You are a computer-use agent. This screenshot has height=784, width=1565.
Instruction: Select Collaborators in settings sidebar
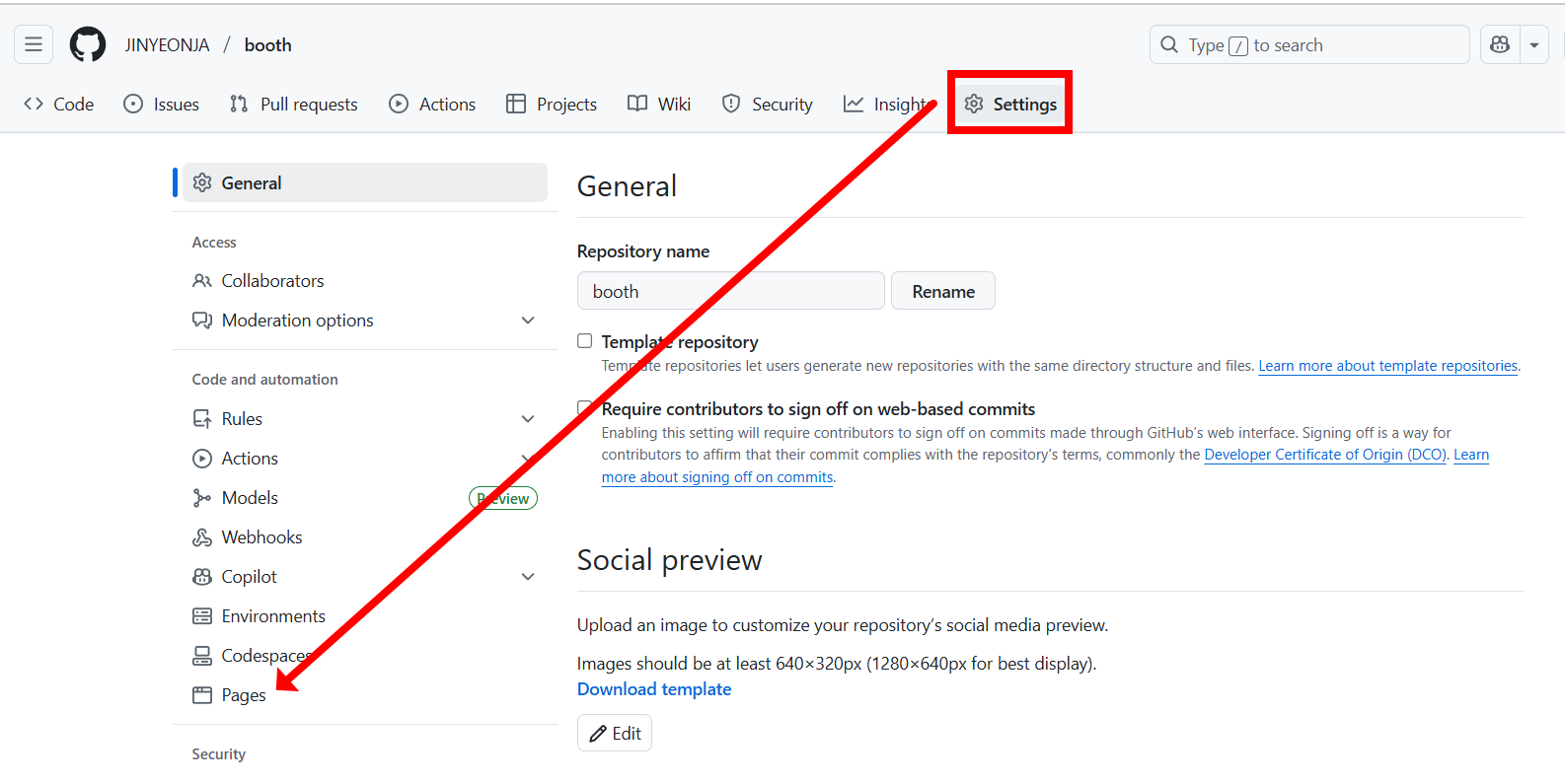[x=365, y=281]
